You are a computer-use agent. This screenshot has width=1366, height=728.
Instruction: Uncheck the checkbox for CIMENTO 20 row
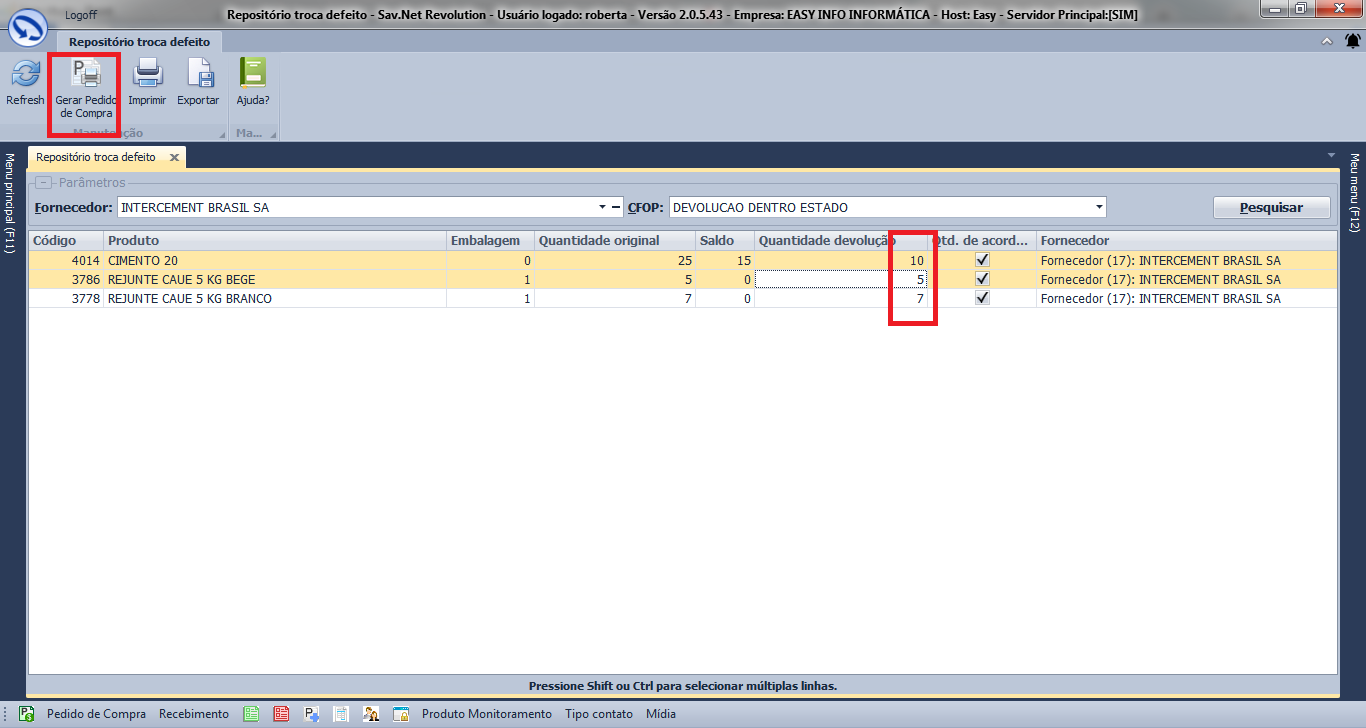982,260
